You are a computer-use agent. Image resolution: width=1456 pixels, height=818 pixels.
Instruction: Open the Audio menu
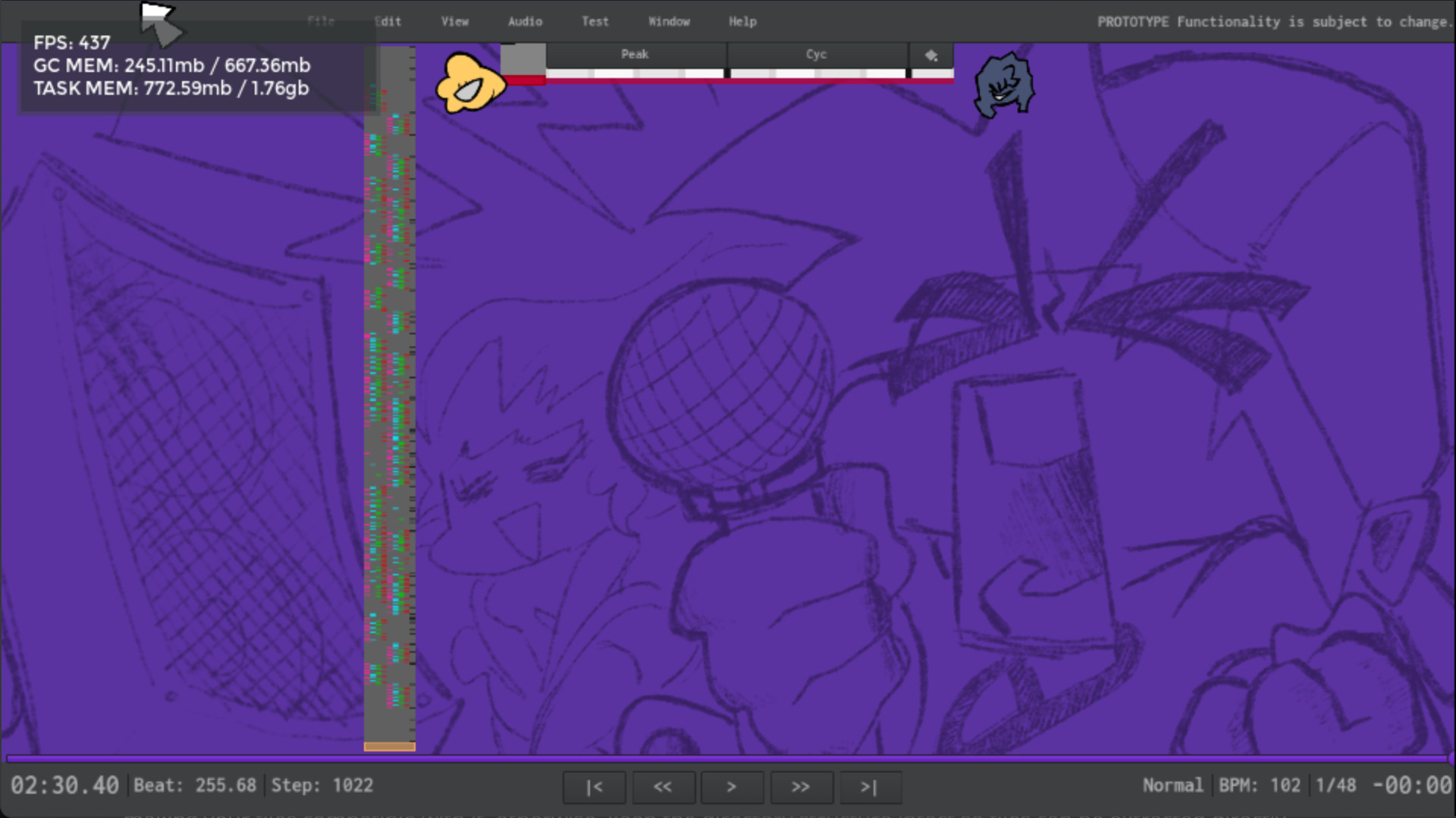(525, 21)
